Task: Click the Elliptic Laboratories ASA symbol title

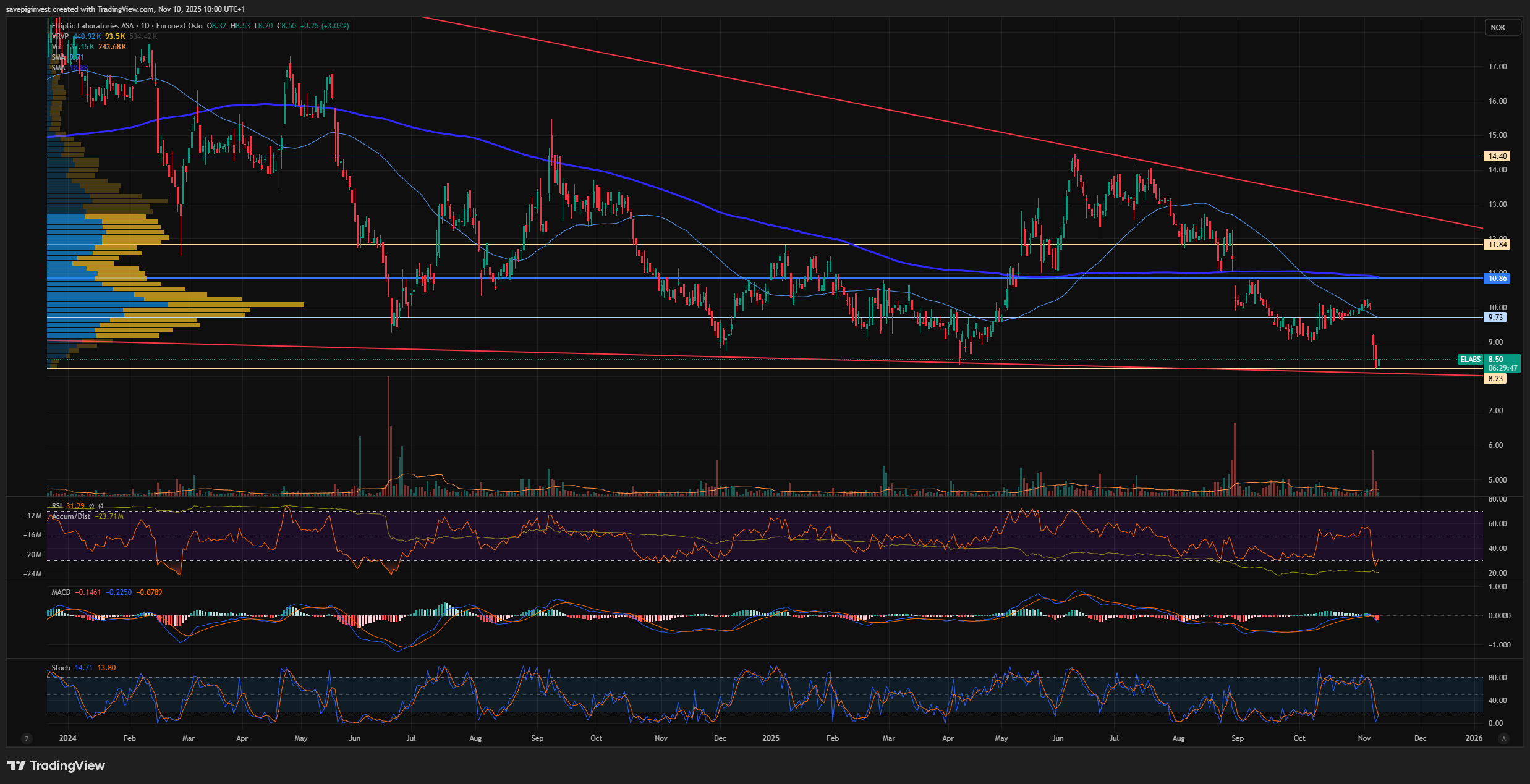Action: coord(93,26)
